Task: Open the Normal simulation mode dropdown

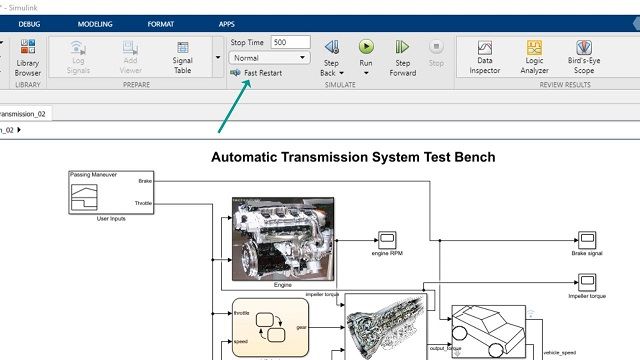Action: pyautogui.click(x=269, y=58)
